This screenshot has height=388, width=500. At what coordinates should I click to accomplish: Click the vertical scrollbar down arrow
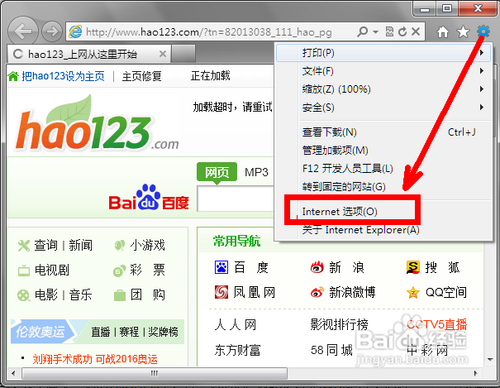coord(490,360)
